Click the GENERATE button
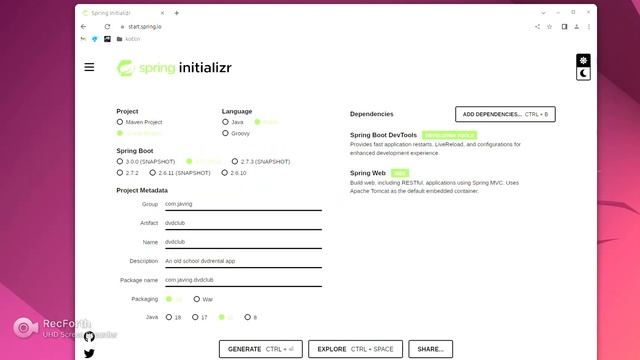Image resolution: width=640 pixels, height=360 pixels. [261, 349]
